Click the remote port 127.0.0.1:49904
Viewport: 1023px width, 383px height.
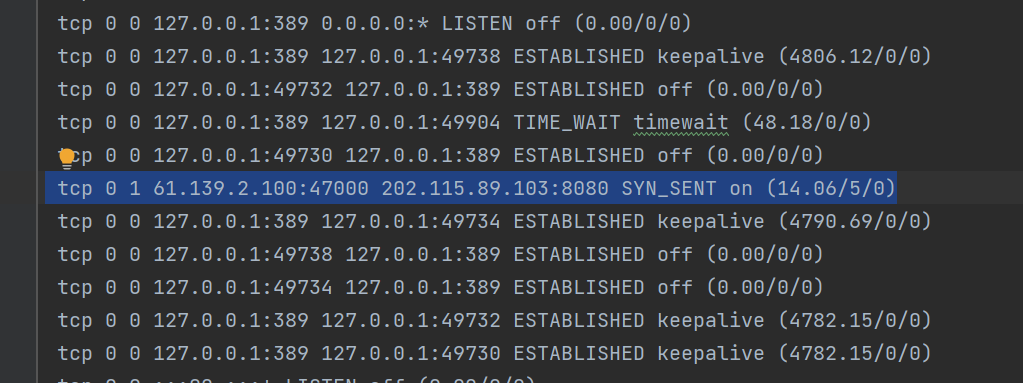tap(411, 122)
